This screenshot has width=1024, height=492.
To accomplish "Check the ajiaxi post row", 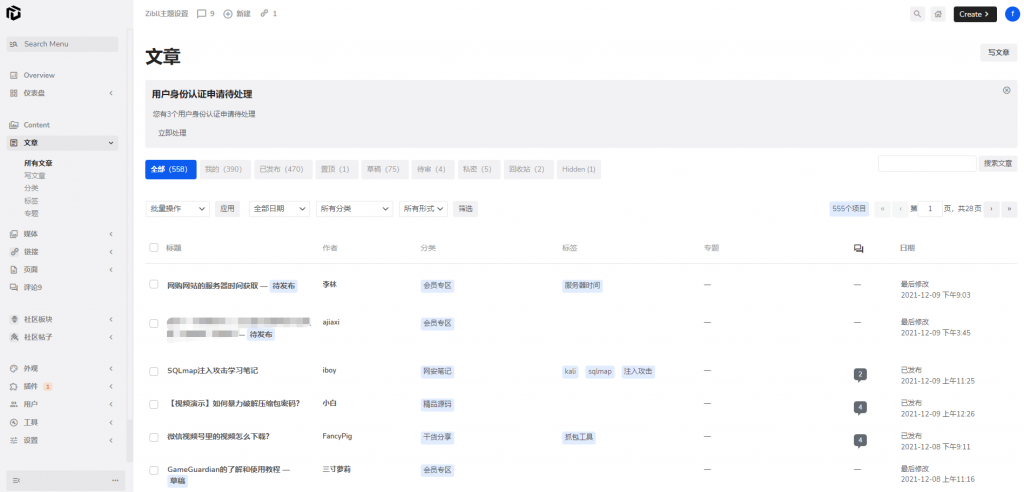I will tap(153, 323).
